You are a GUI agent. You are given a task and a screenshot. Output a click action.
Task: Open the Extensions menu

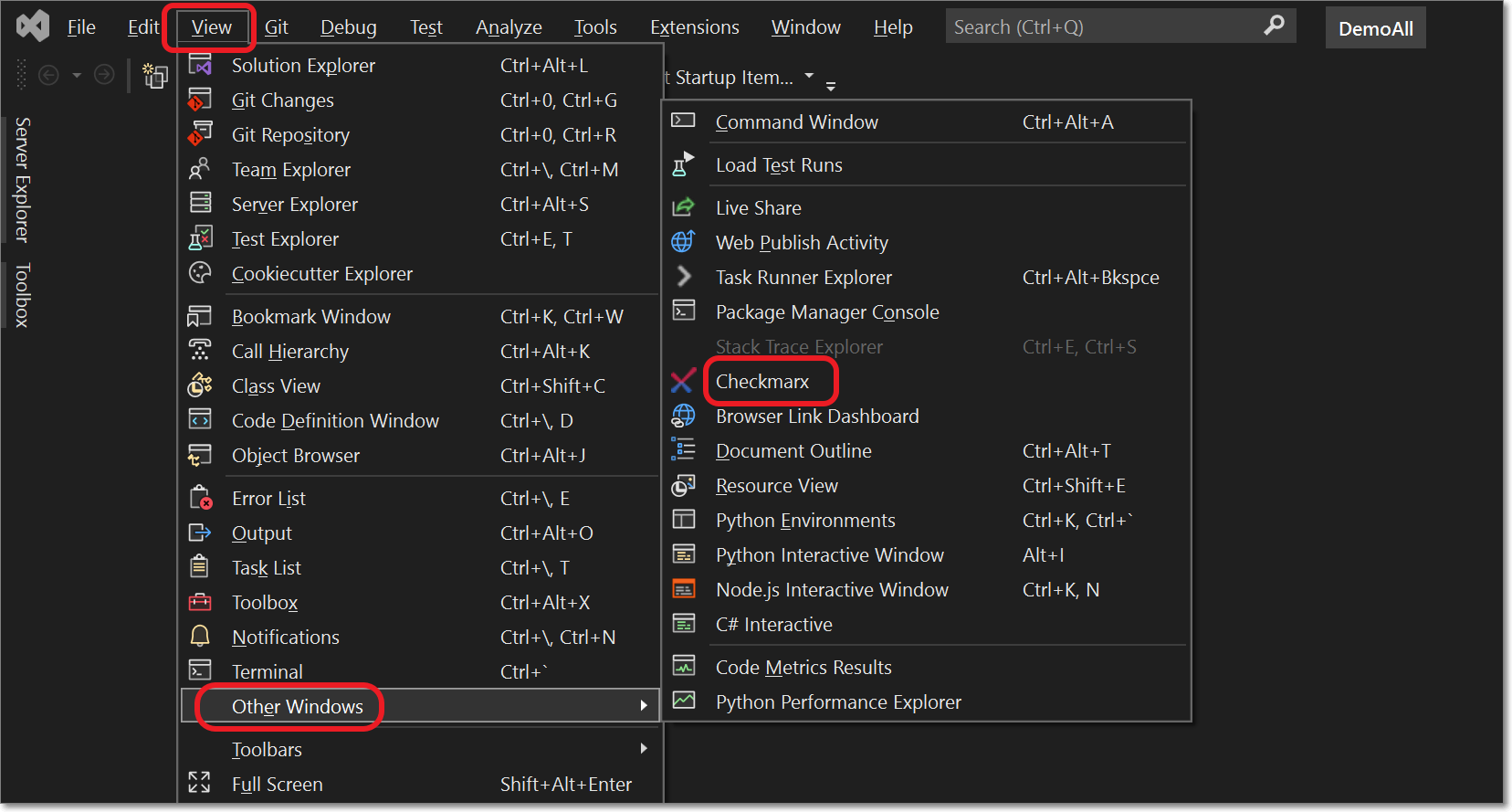[695, 27]
